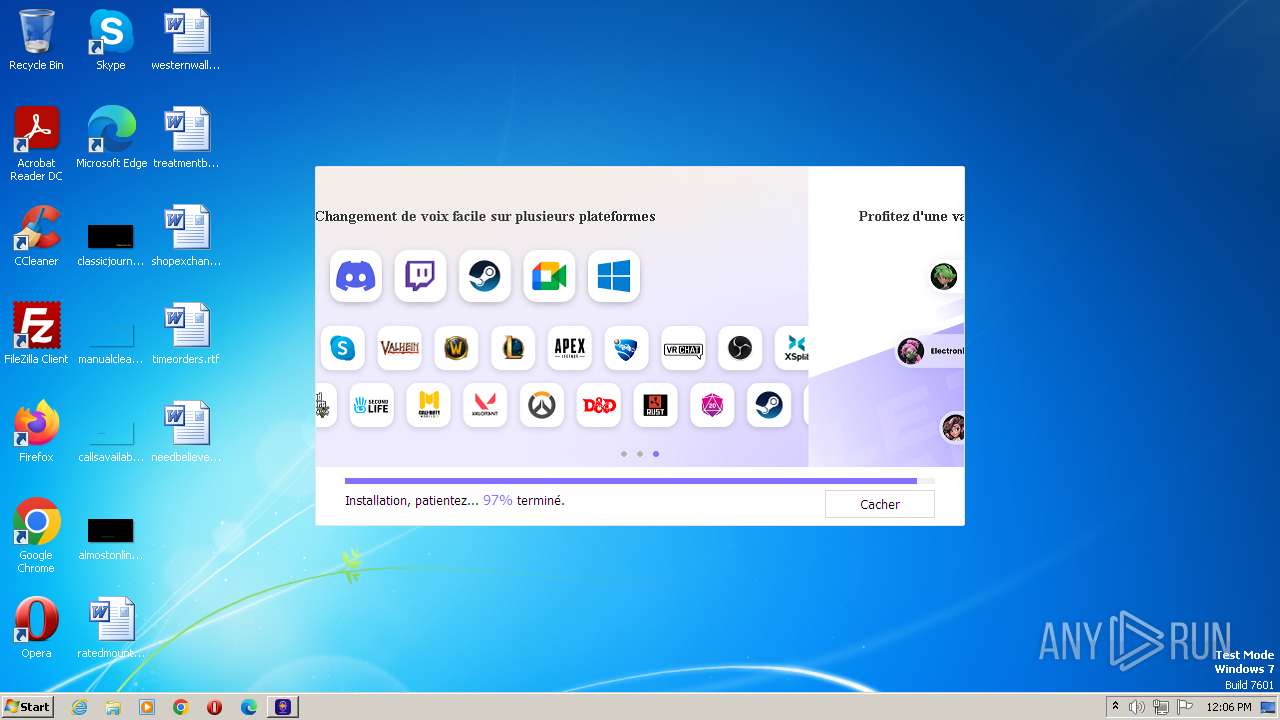
Task: Select the Acrobat Reader DC shortcut
Action: coord(36,145)
